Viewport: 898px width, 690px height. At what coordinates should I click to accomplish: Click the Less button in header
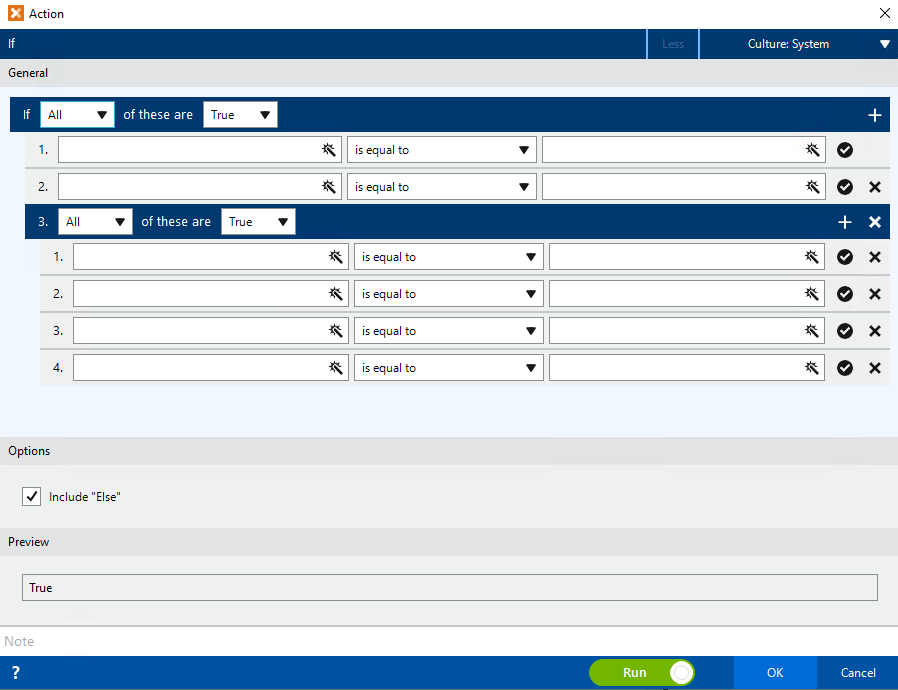(x=673, y=44)
